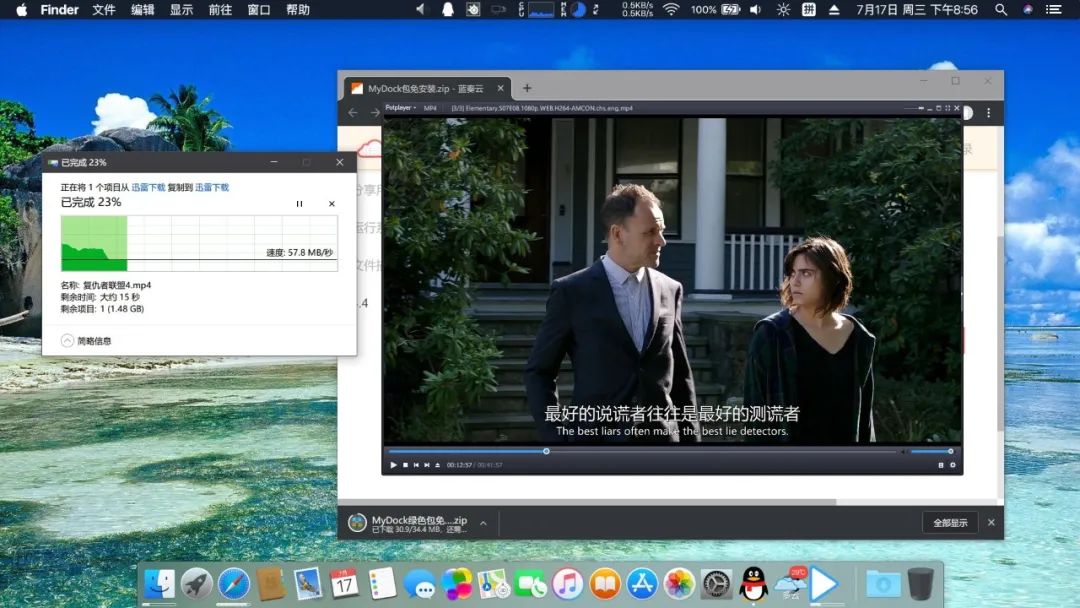This screenshot has width=1080, height=608.
Task: Open the 显示 menu
Action: click(x=181, y=10)
